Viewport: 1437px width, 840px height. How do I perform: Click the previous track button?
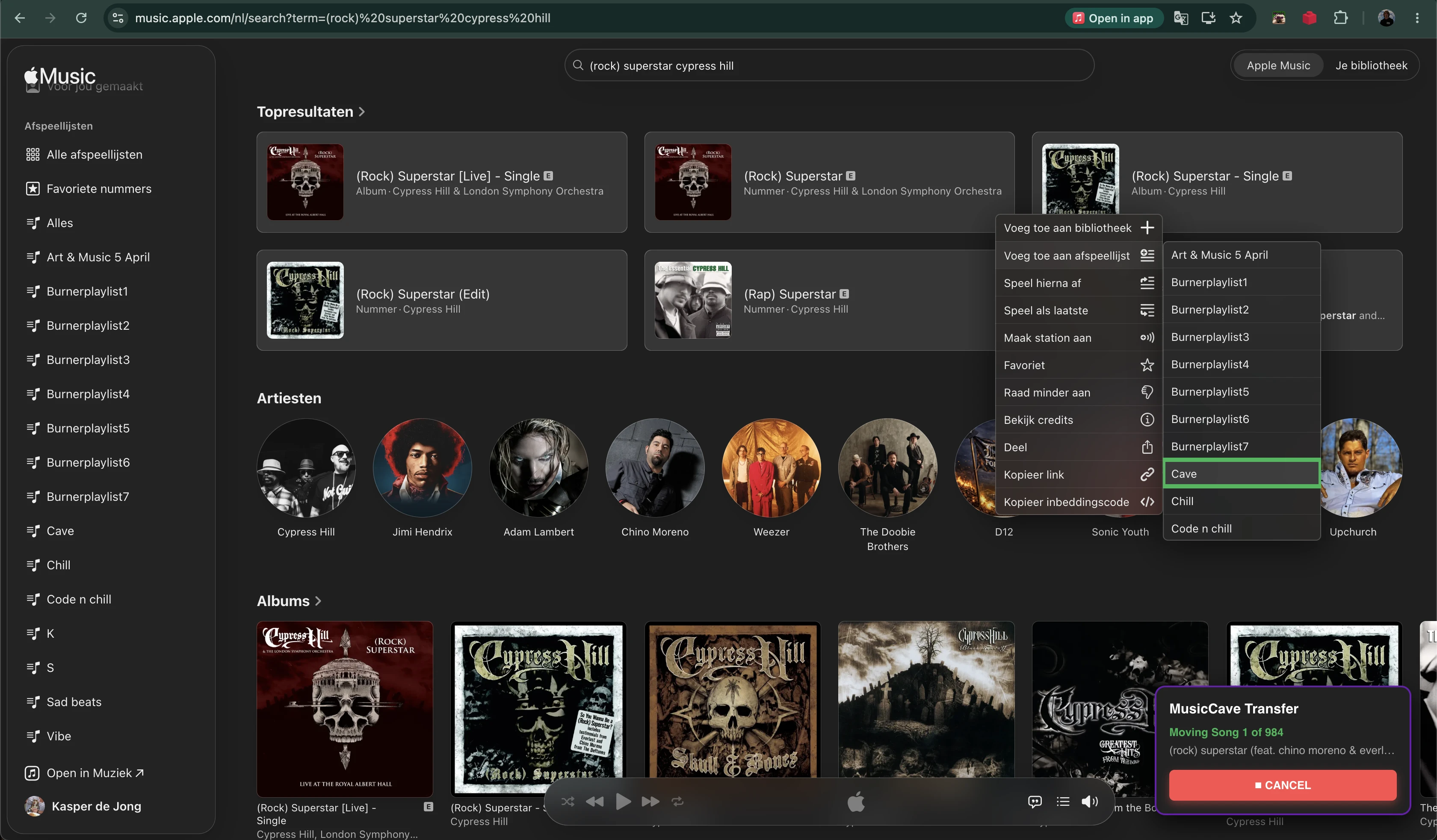coord(594,801)
